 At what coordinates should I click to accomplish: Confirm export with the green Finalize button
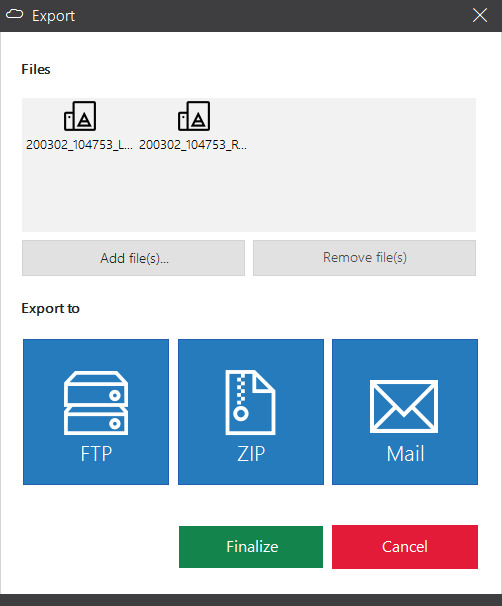pos(251,546)
